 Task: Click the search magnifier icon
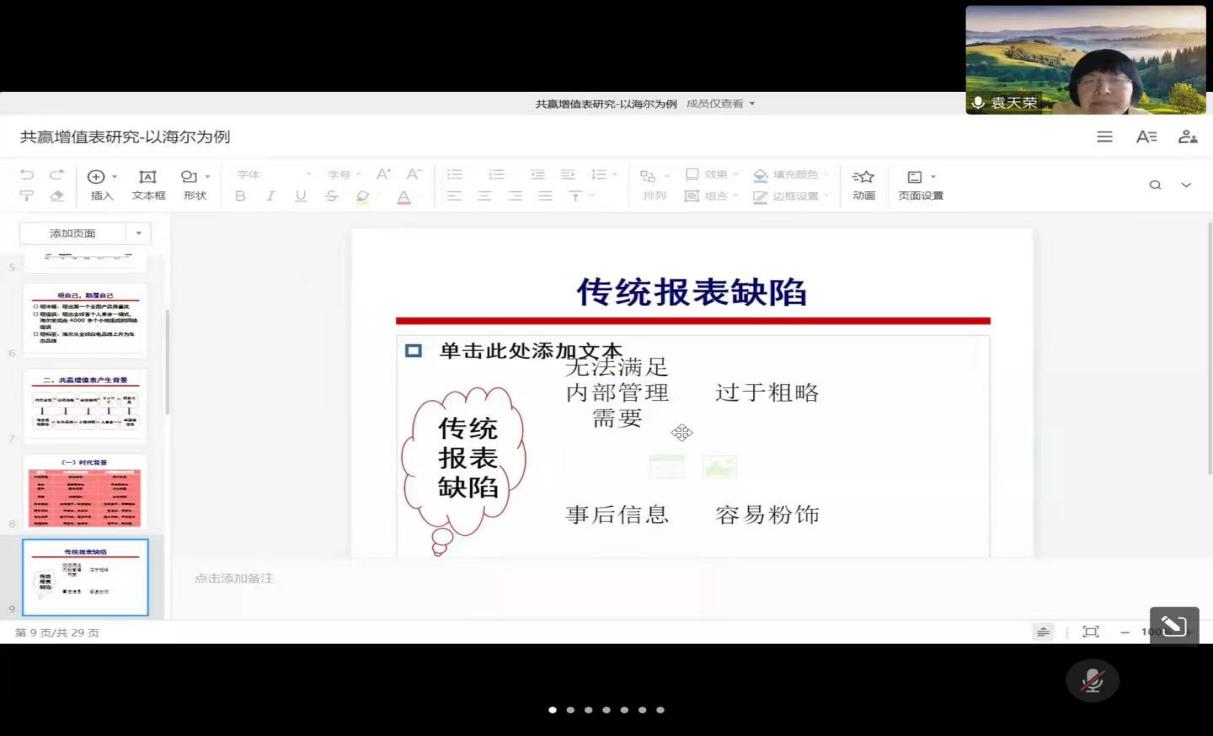pyautogui.click(x=1155, y=185)
